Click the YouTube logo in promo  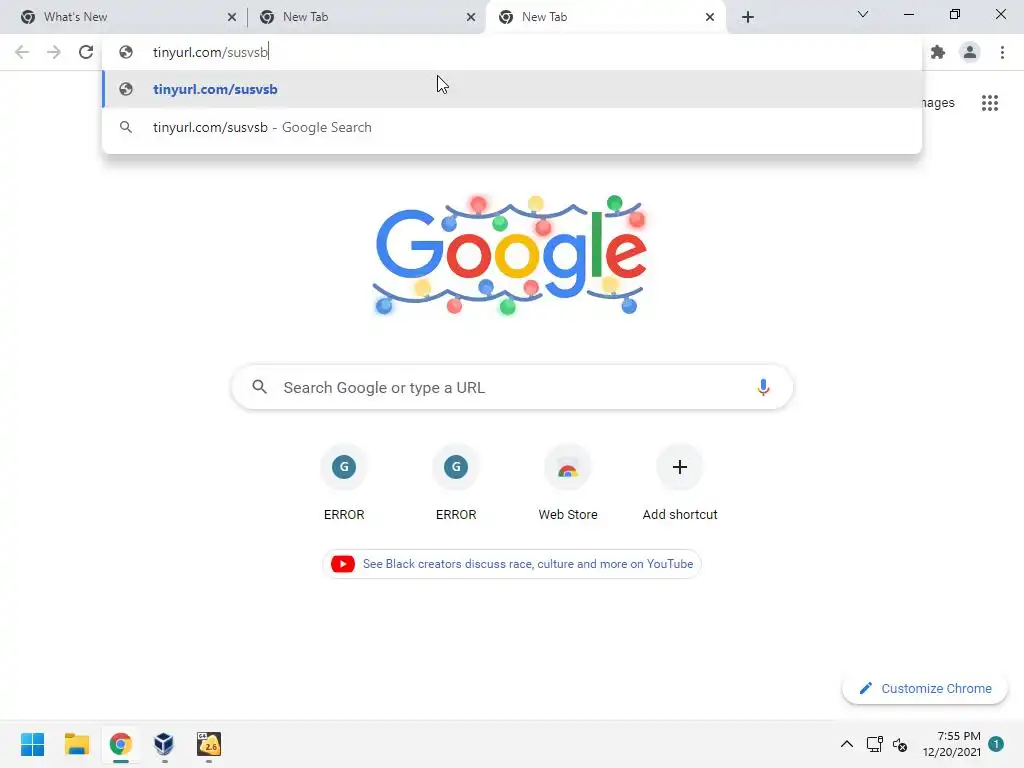(342, 564)
